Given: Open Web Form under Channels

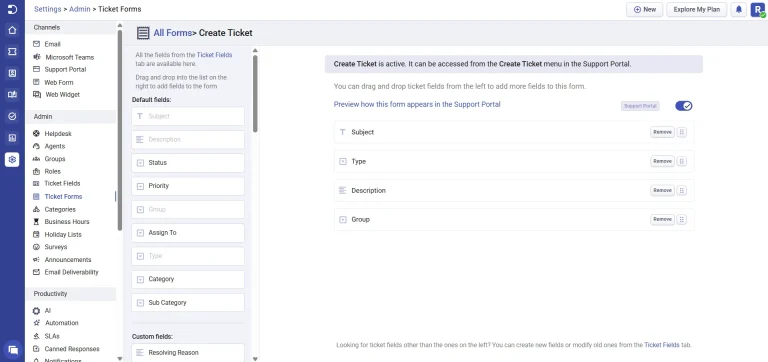Looking at the screenshot, I should pyautogui.click(x=59, y=82).
